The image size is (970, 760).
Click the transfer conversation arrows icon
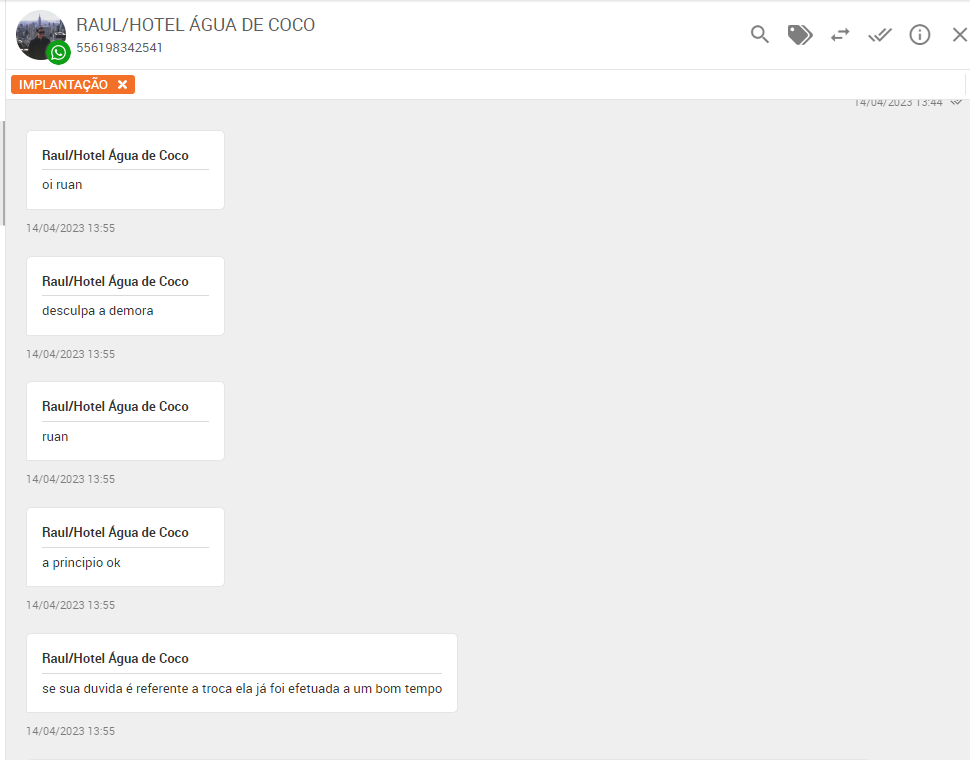pyautogui.click(x=840, y=35)
